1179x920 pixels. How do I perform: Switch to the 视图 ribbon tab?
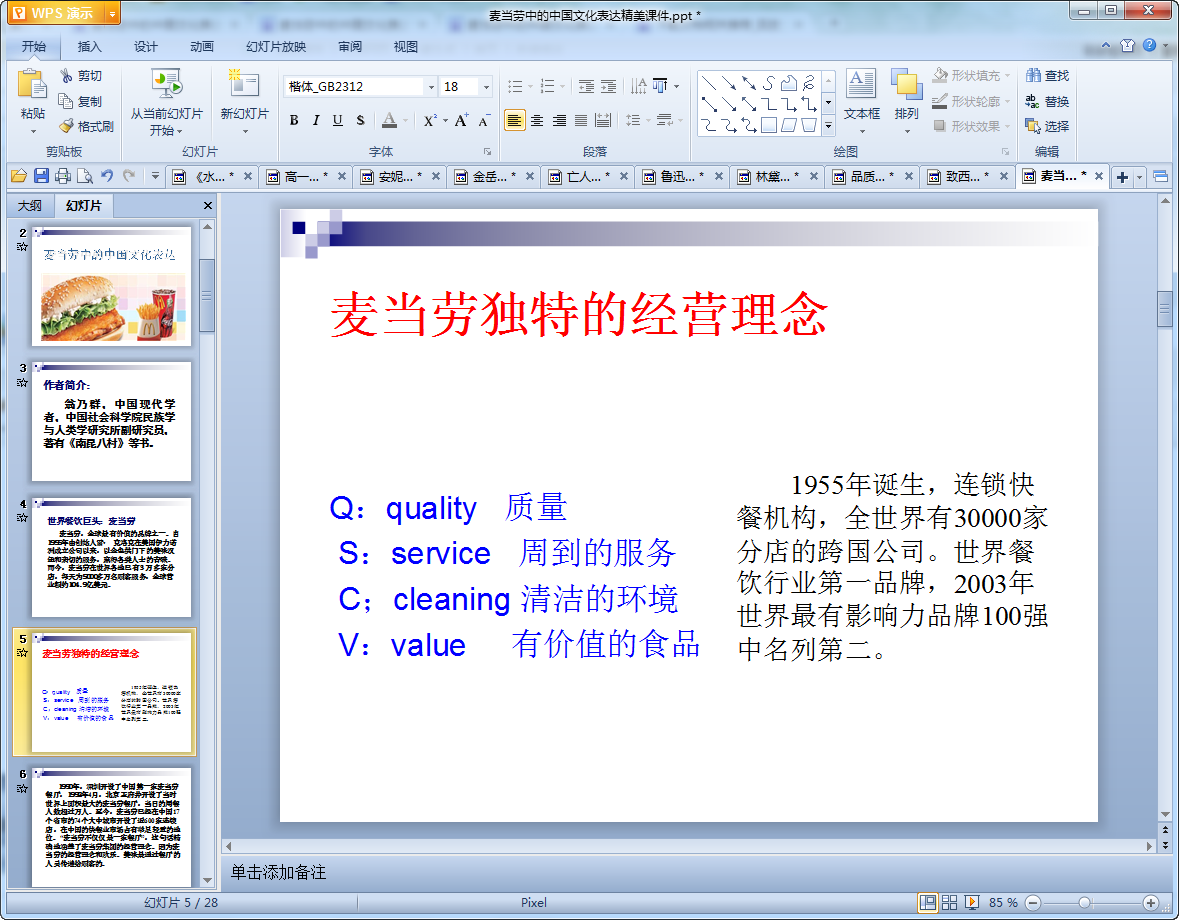tap(405, 47)
